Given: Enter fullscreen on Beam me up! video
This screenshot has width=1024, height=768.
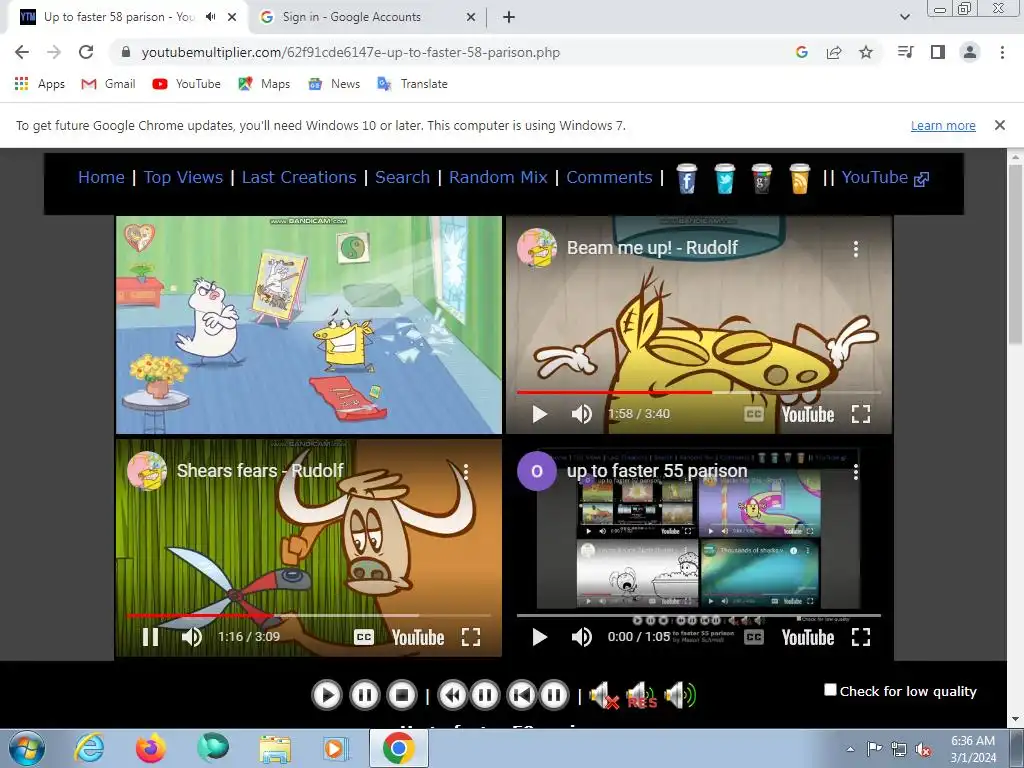Looking at the screenshot, I should point(861,414).
